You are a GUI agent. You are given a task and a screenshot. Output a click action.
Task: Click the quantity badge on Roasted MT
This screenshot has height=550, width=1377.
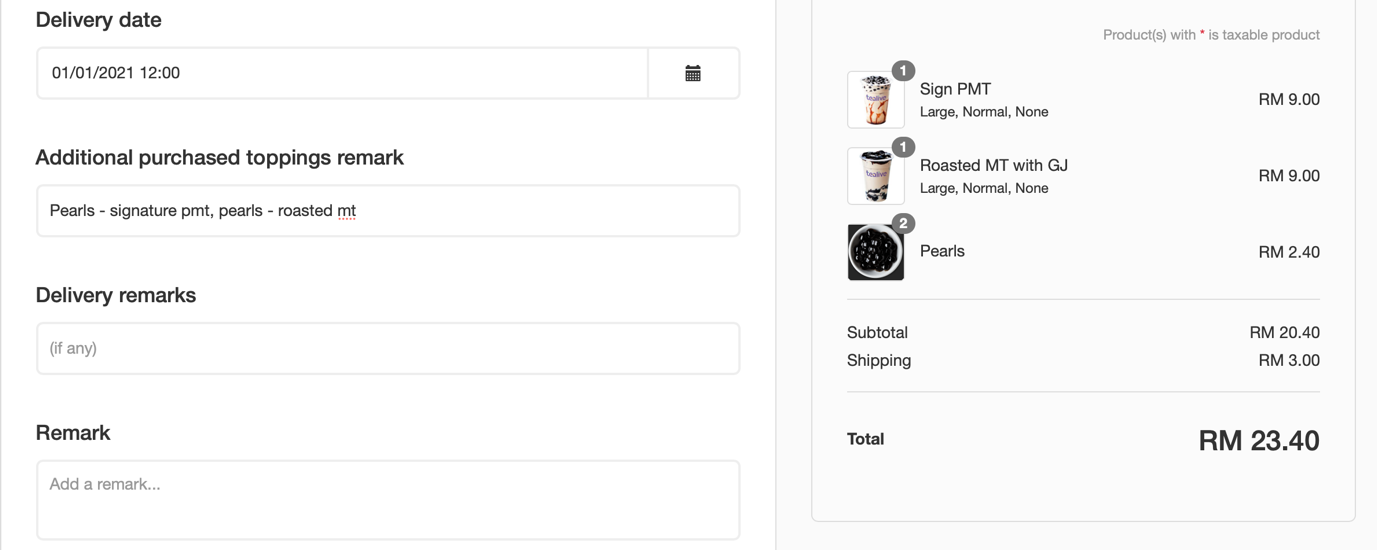click(903, 147)
